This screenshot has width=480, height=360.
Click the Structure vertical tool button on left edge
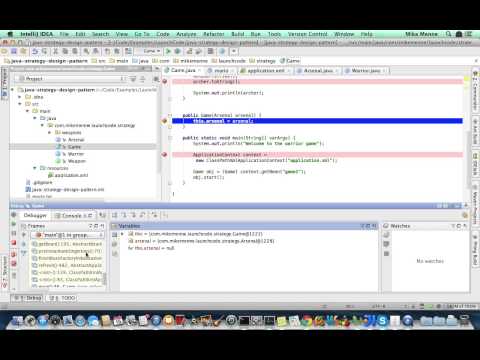4,272
